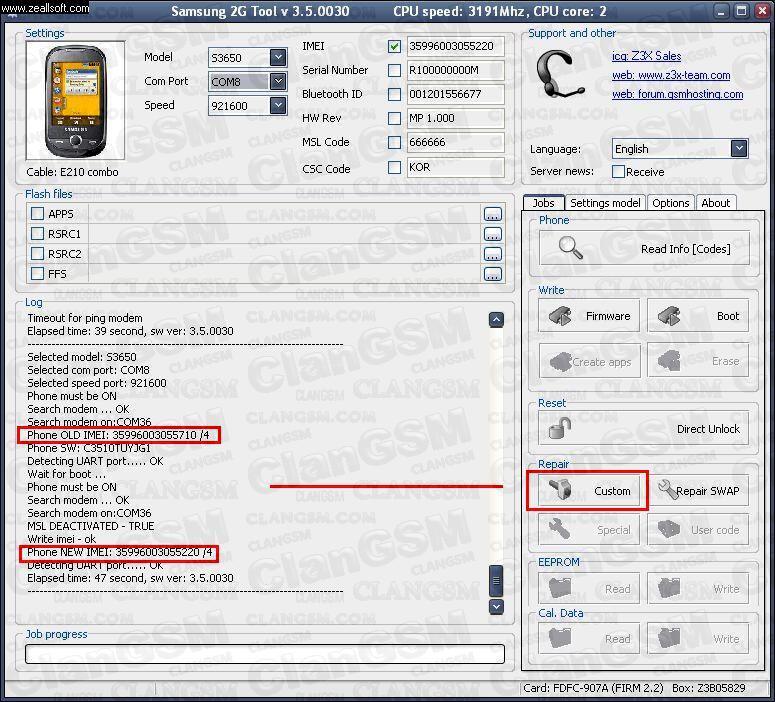Check the RSRC1 flash file box
This screenshot has width=775, height=702.
click(x=37, y=233)
